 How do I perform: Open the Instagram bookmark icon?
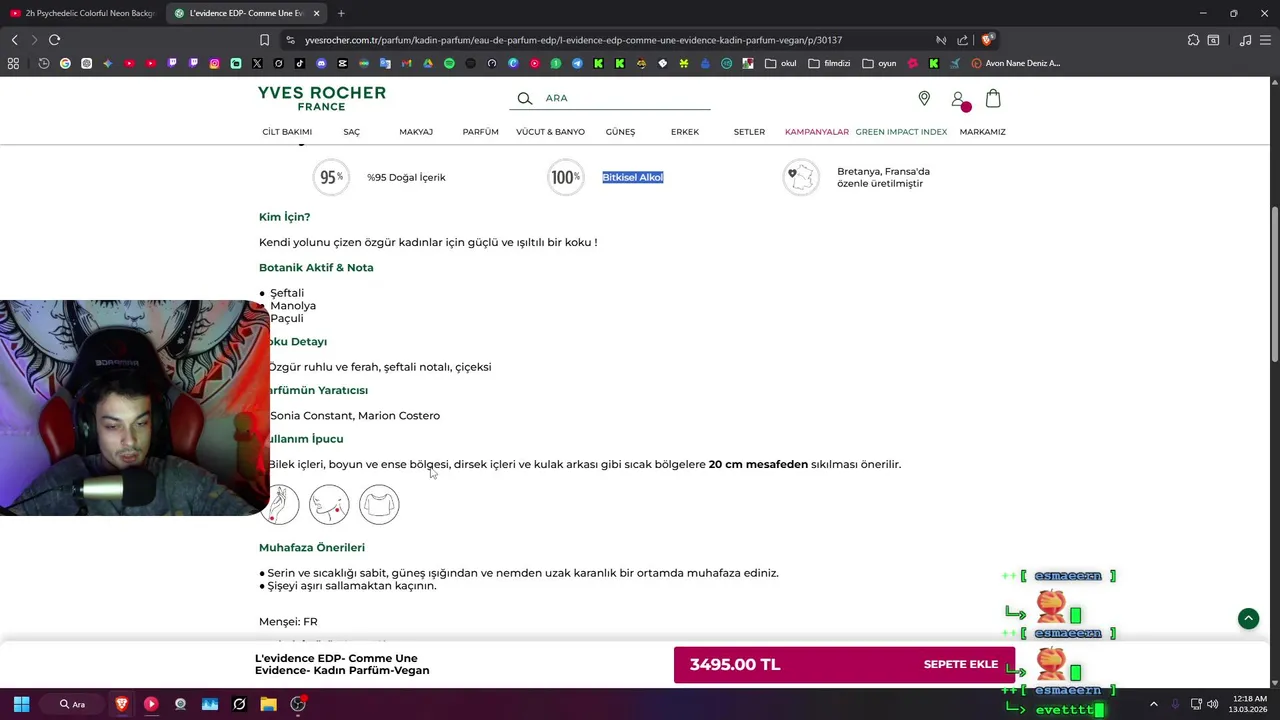click(214, 63)
